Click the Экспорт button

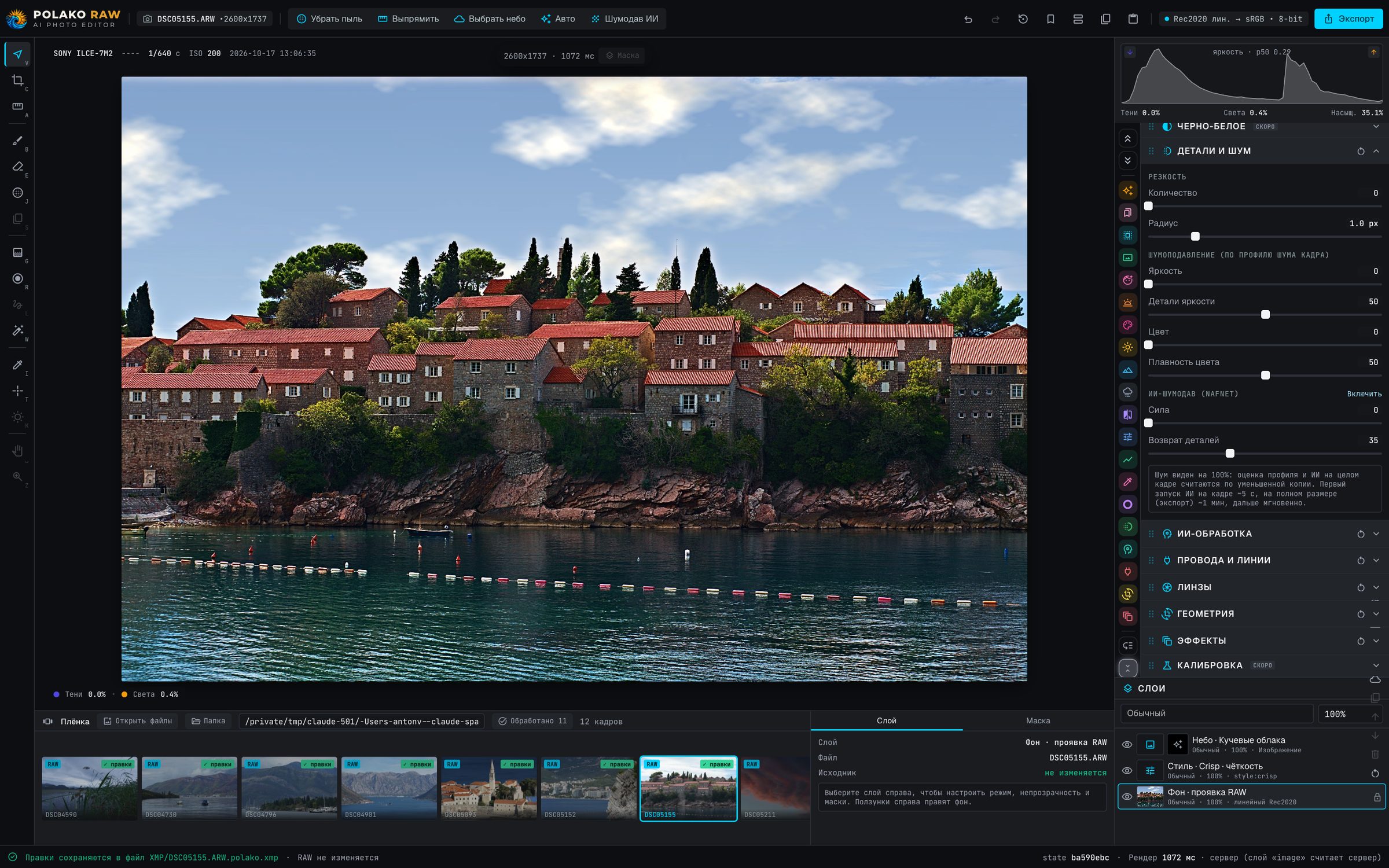[1348, 19]
